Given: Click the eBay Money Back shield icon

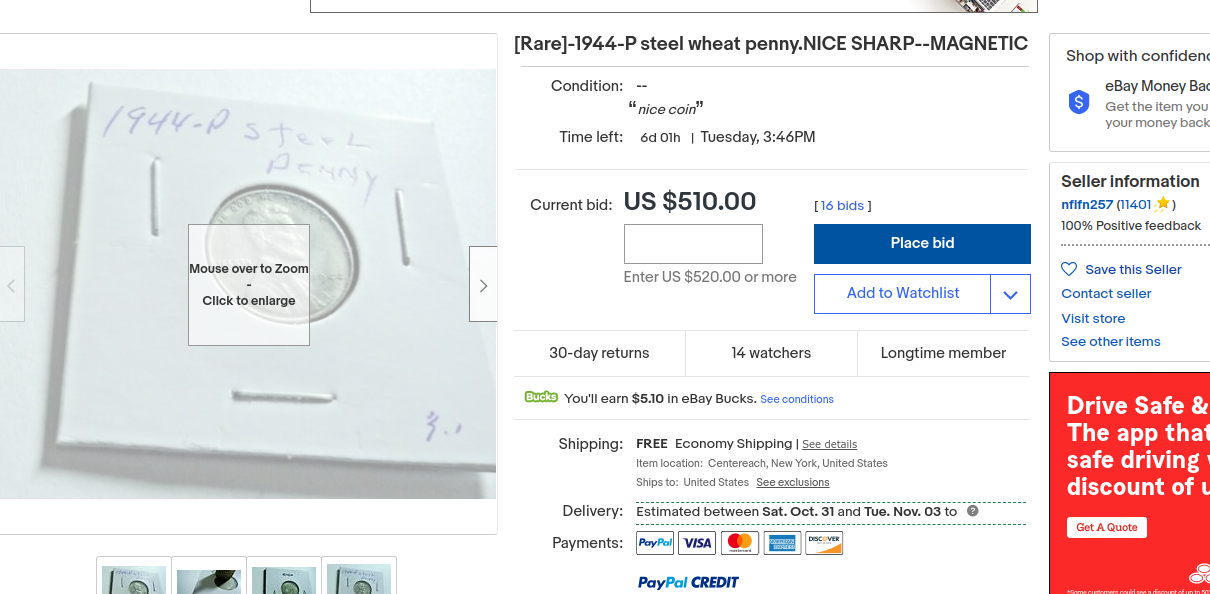Looking at the screenshot, I should [x=1079, y=101].
